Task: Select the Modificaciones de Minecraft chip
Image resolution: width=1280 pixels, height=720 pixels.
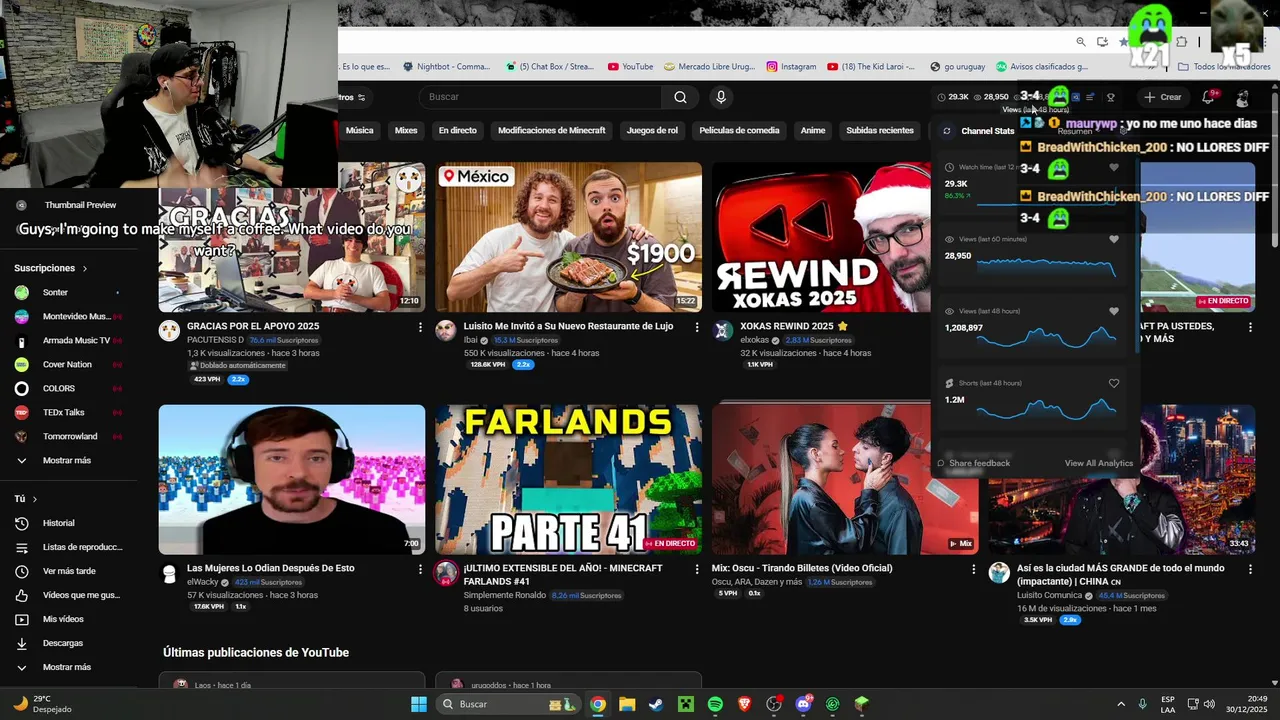Action: 552,130
